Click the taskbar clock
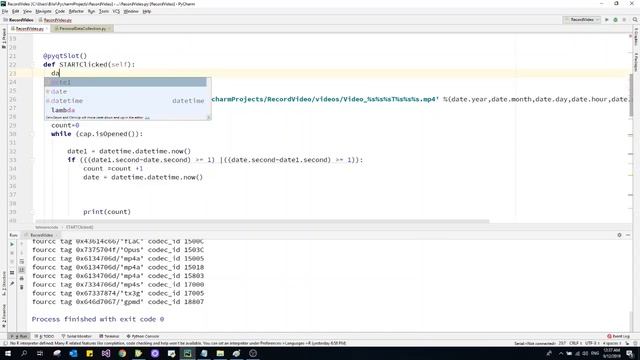This screenshot has height=360, width=640. click(611, 353)
